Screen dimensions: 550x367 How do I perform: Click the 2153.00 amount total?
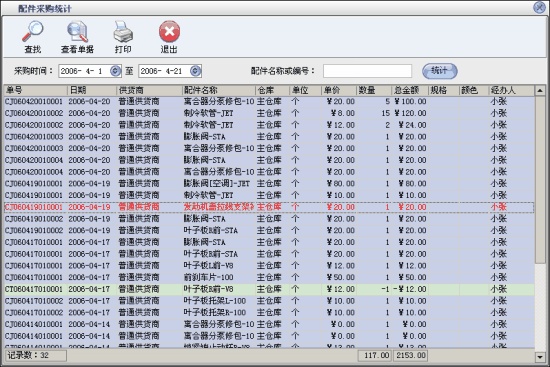[x=410, y=355]
